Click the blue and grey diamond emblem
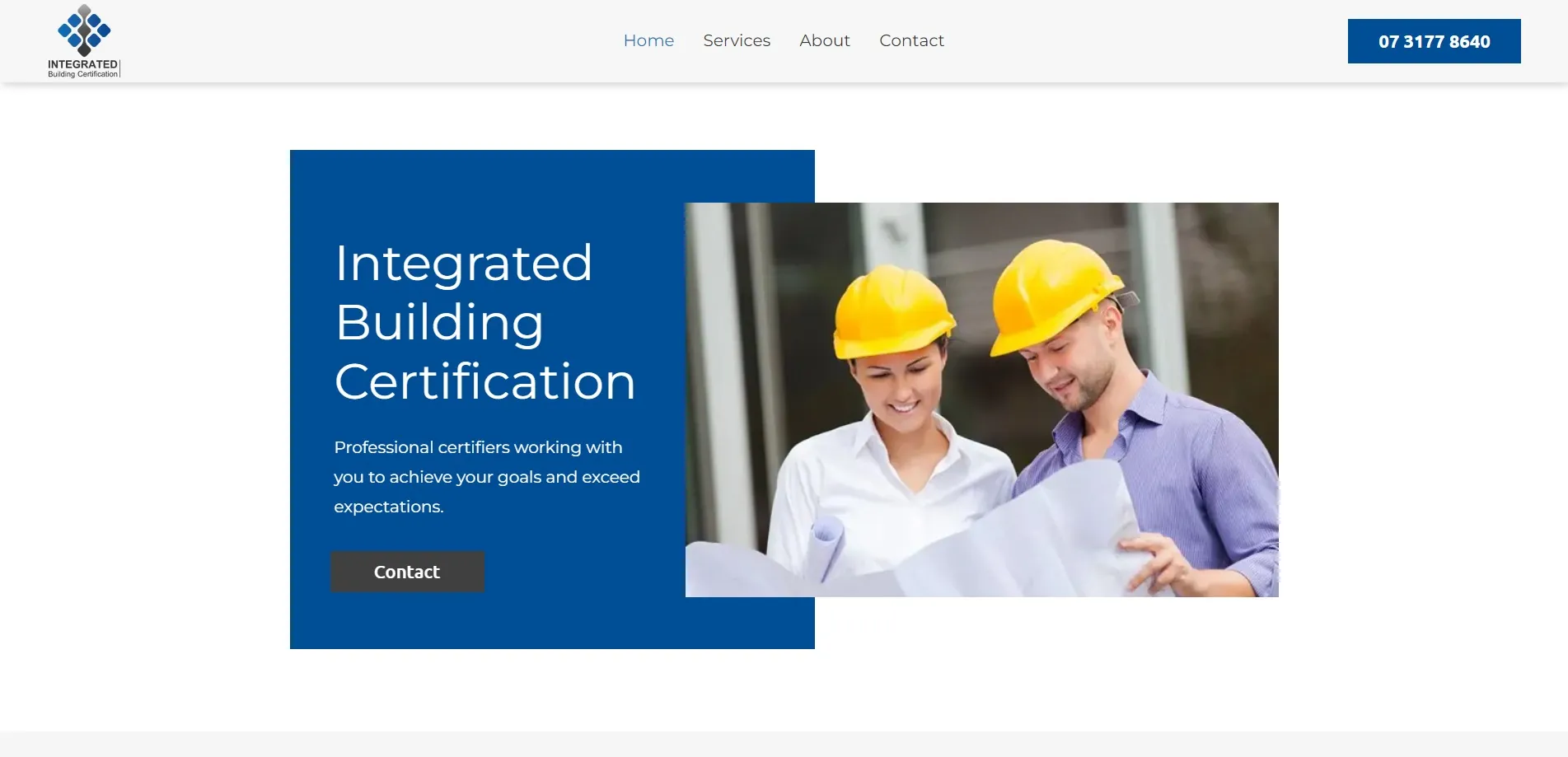This screenshot has height=757, width=1568. coord(83,29)
